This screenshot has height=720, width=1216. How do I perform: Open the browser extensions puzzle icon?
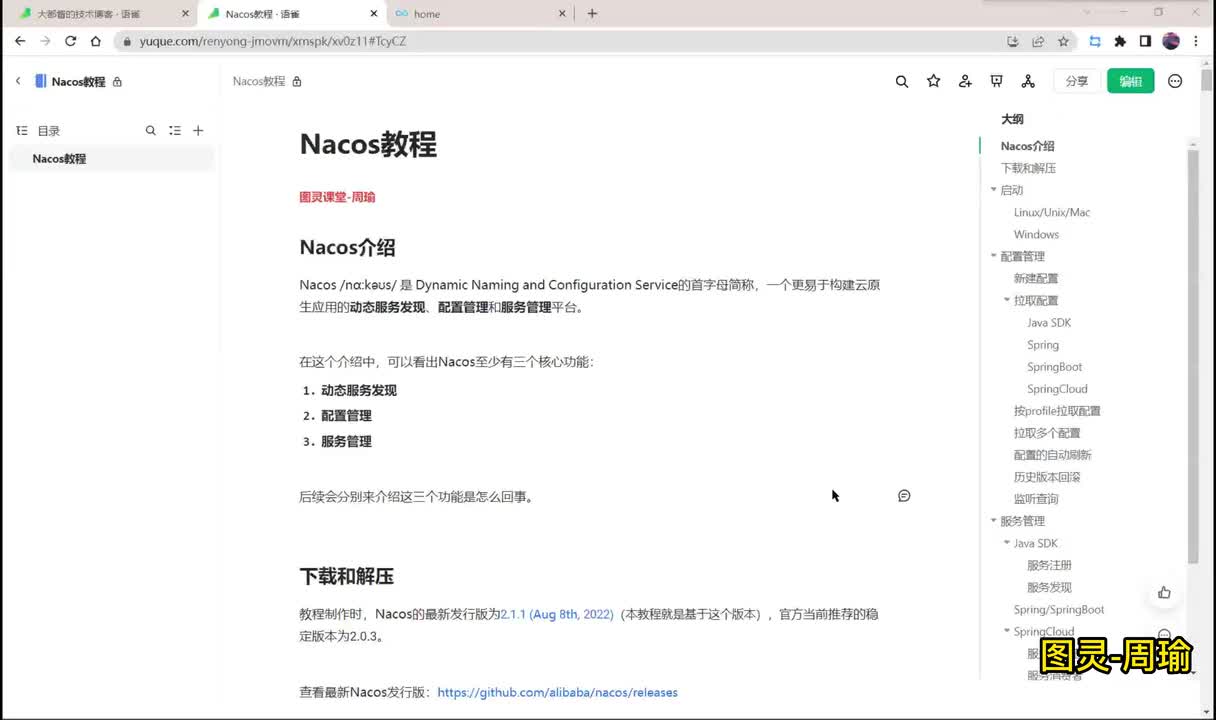pos(1120,41)
